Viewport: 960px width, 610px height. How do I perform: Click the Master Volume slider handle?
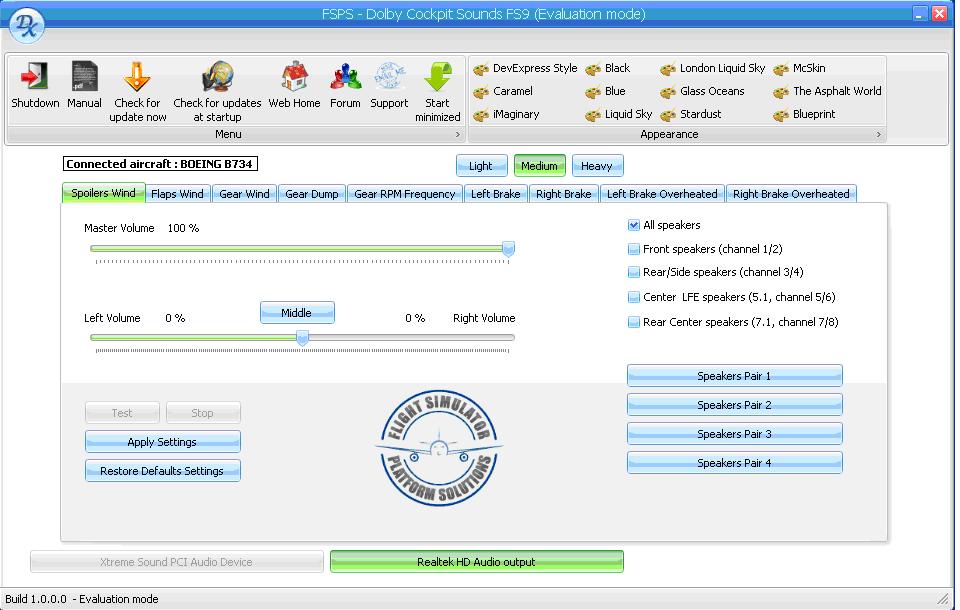pyautogui.click(x=508, y=249)
